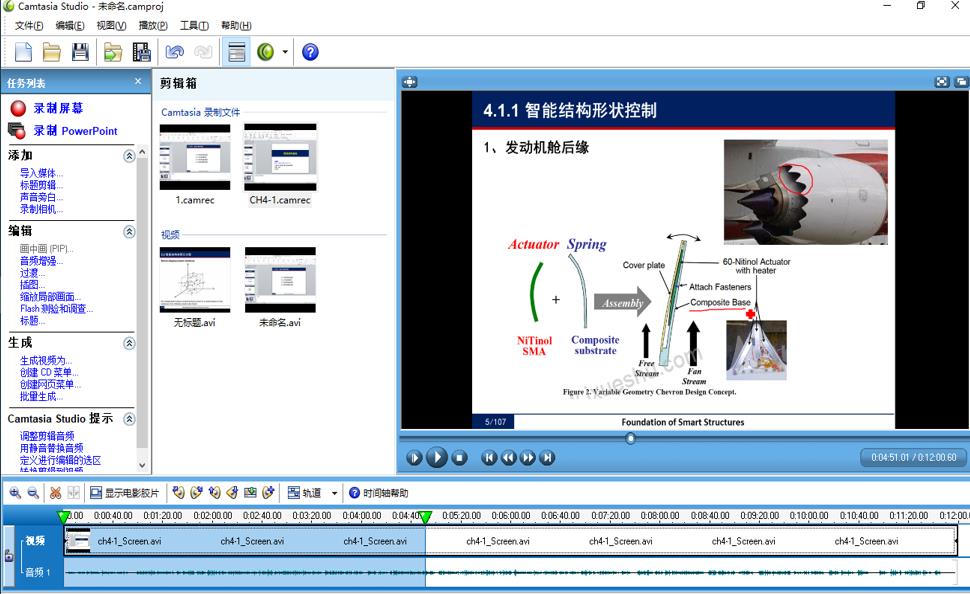Collapse the 添加 section in task list
This screenshot has width=970, height=594.
pyautogui.click(x=129, y=156)
